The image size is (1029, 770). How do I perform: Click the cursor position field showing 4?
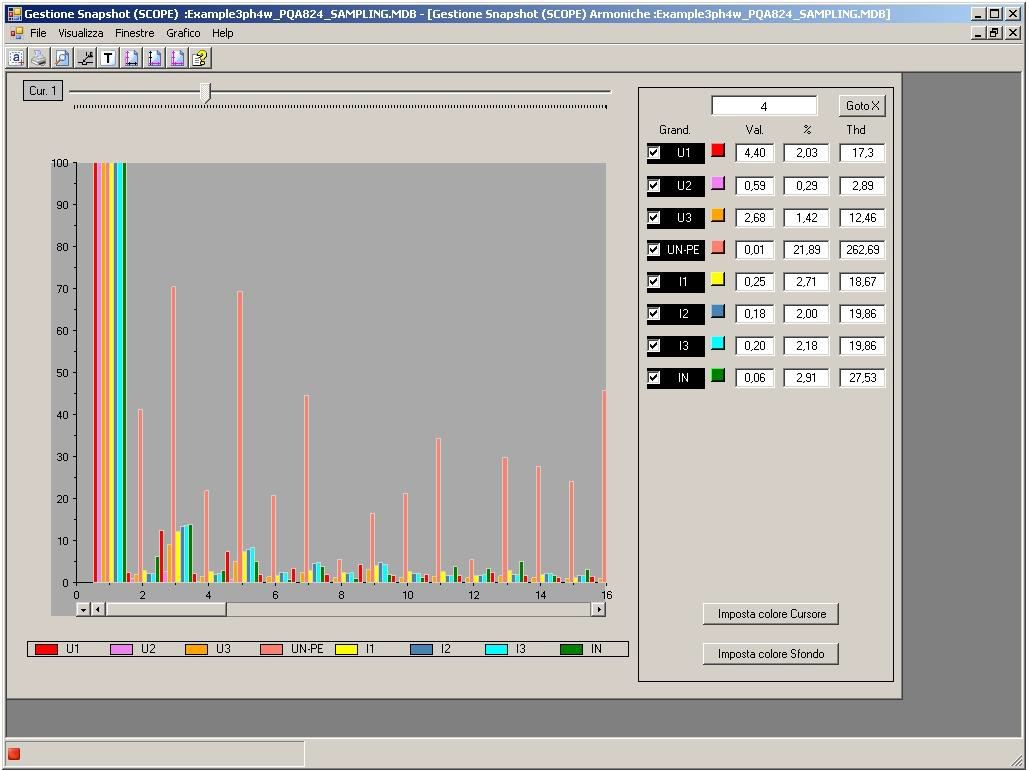pyautogui.click(x=764, y=106)
